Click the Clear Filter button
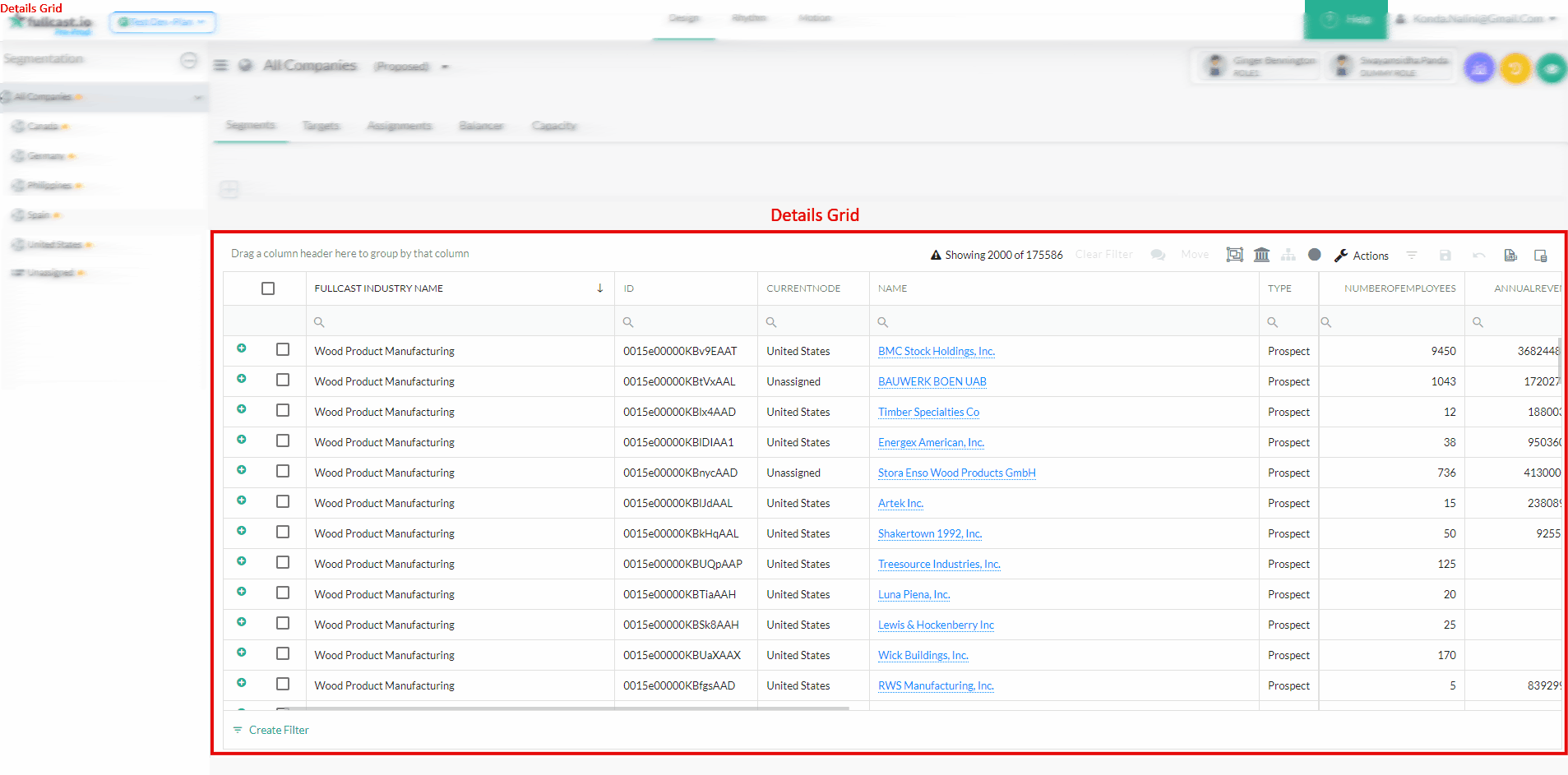This screenshot has height=775, width=1568. coord(1103,255)
